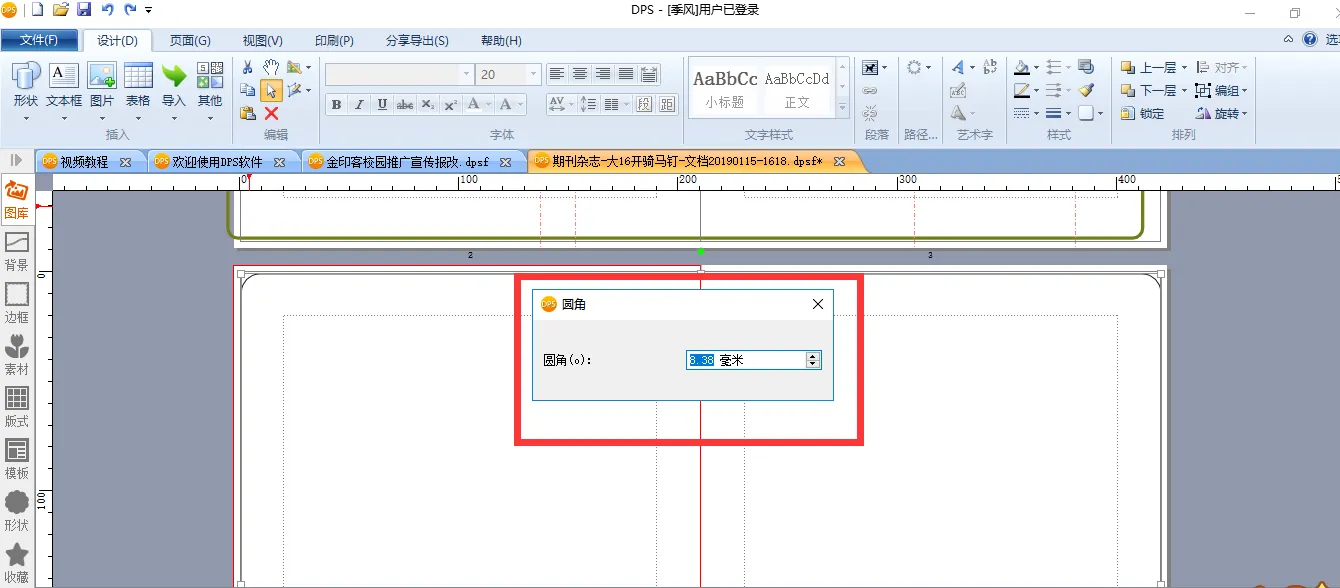Toggle bold formatting

pyautogui.click(x=336, y=104)
